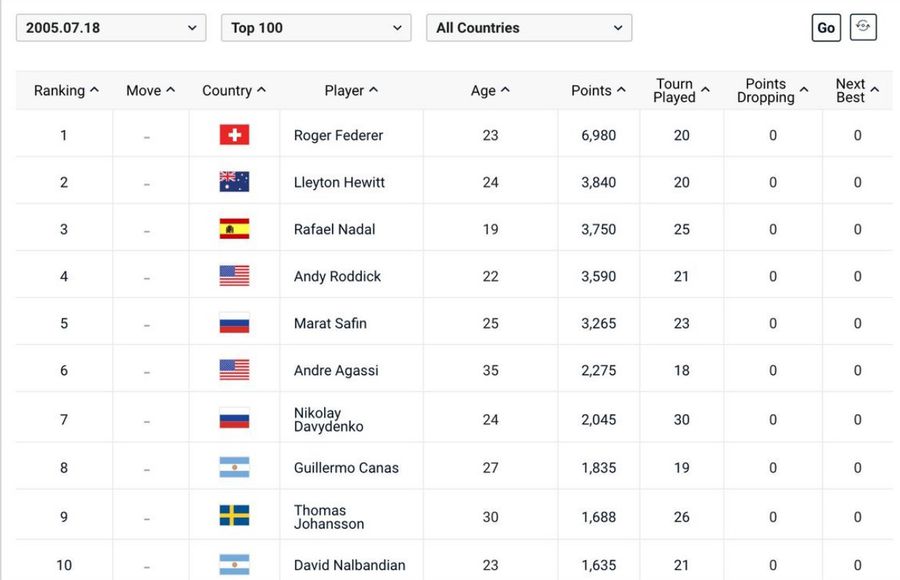Sort by the Age column arrow

pos(505,90)
